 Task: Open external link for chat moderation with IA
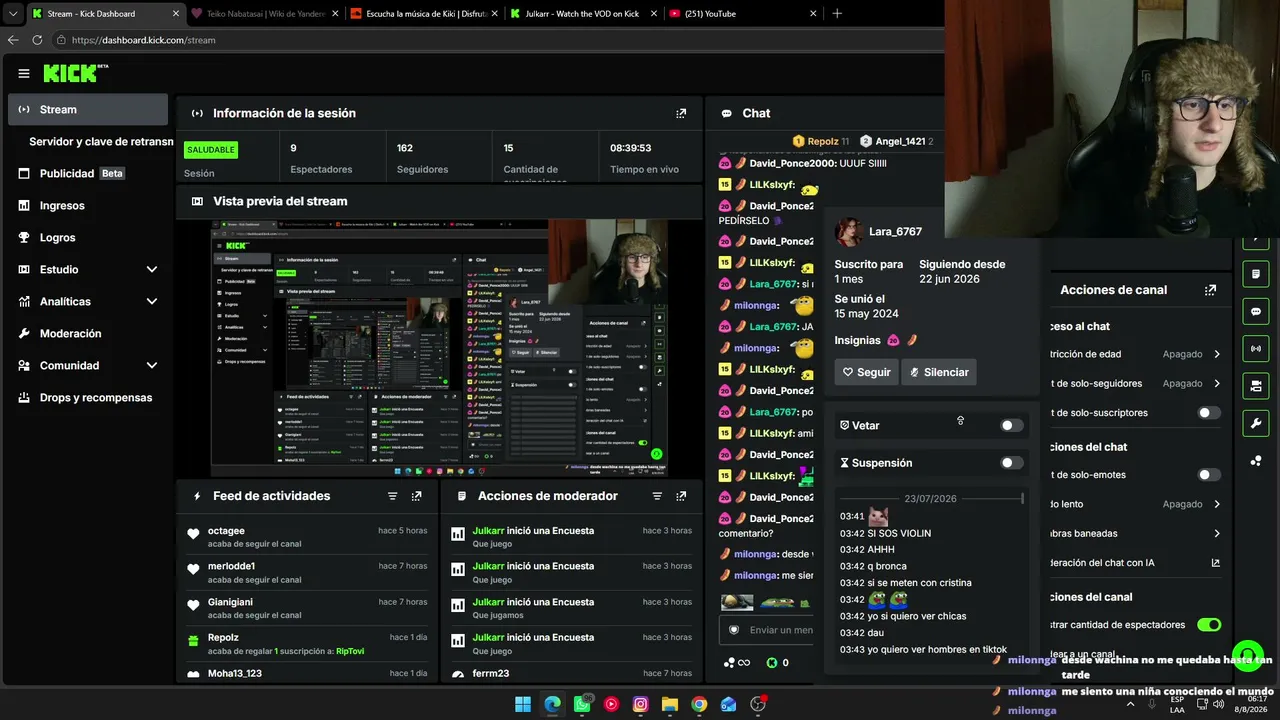click(1216, 563)
